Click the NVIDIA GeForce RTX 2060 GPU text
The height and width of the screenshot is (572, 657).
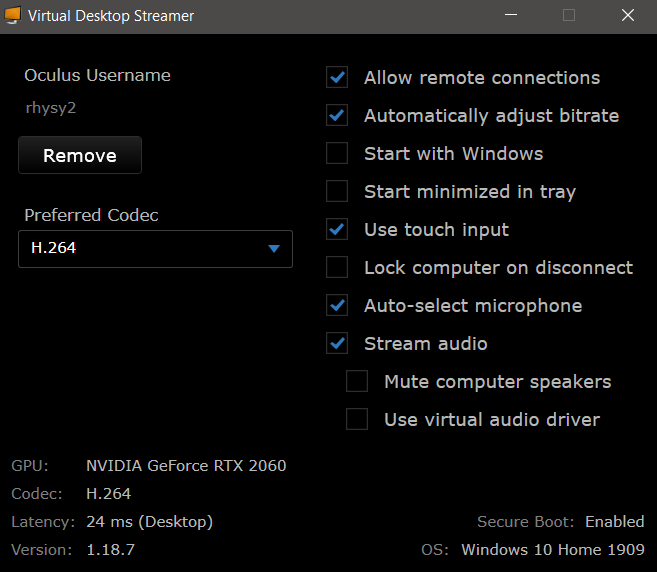[x=186, y=466]
